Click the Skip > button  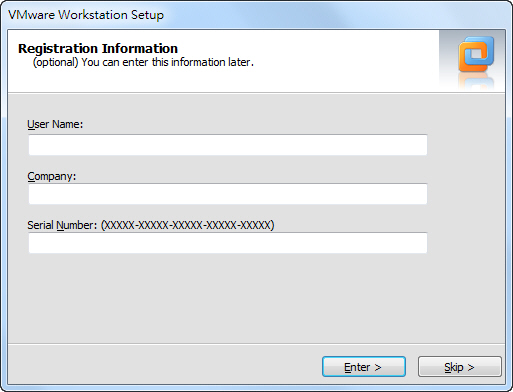point(460,367)
